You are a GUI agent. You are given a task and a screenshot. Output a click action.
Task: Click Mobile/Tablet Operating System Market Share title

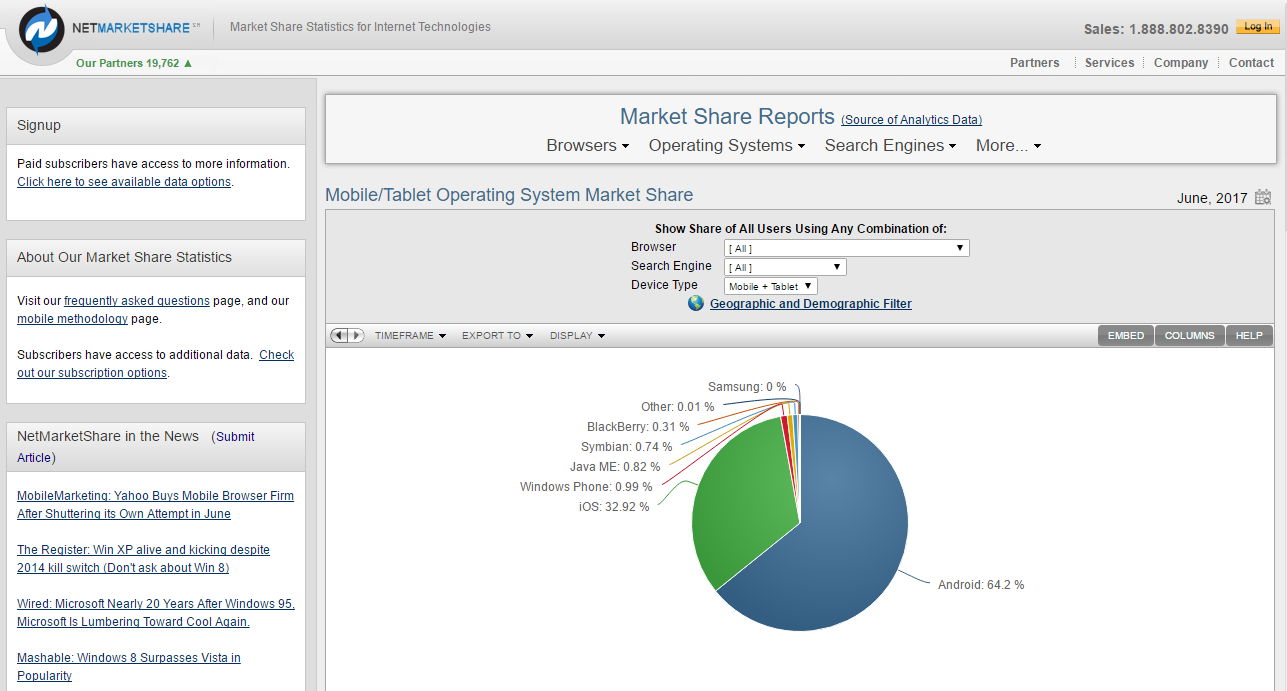[509, 195]
